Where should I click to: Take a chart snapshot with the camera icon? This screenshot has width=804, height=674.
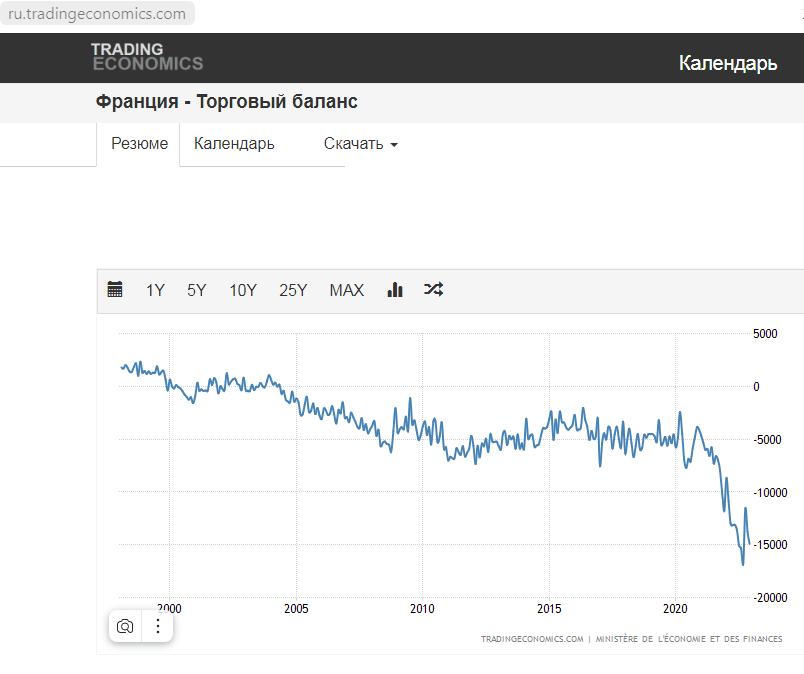click(125, 626)
